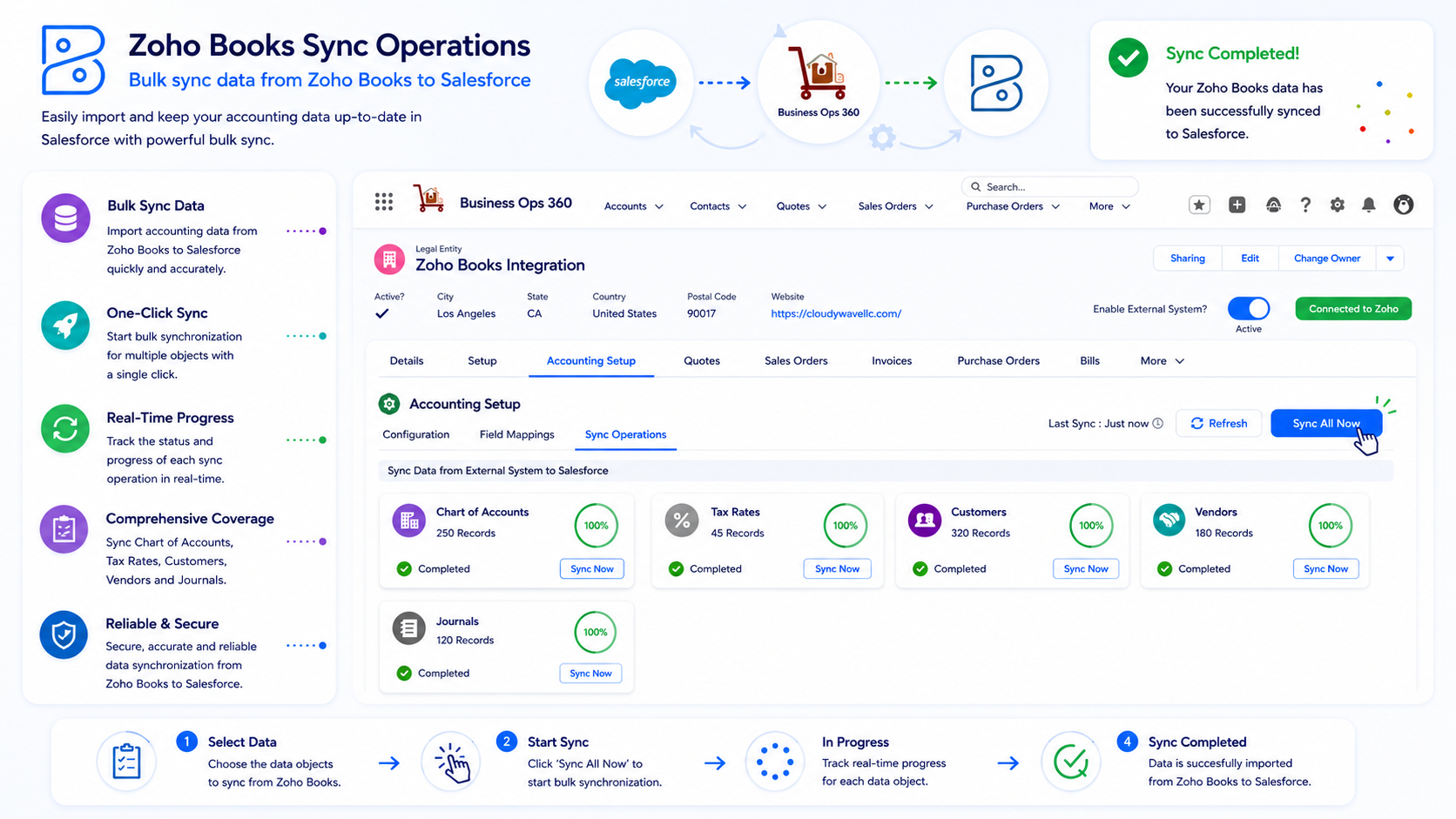The width and height of the screenshot is (1456, 819).
Task: Click the green Sync Completed checkmark icon
Action: click(1128, 57)
